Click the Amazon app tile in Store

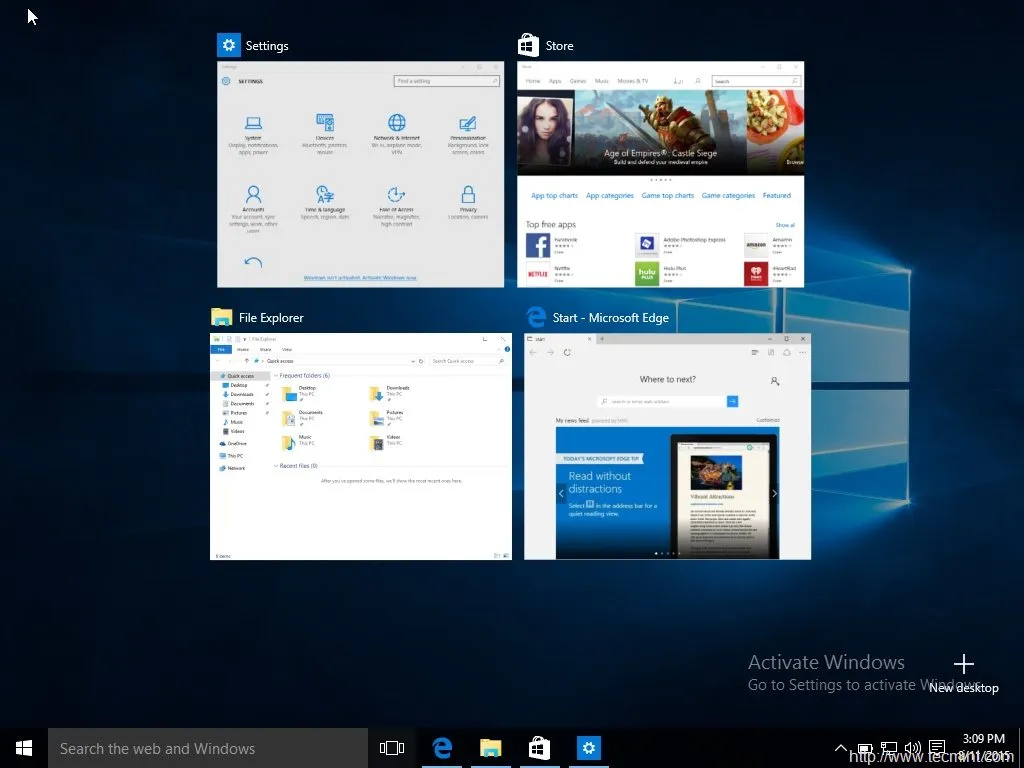click(x=757, y=245)
